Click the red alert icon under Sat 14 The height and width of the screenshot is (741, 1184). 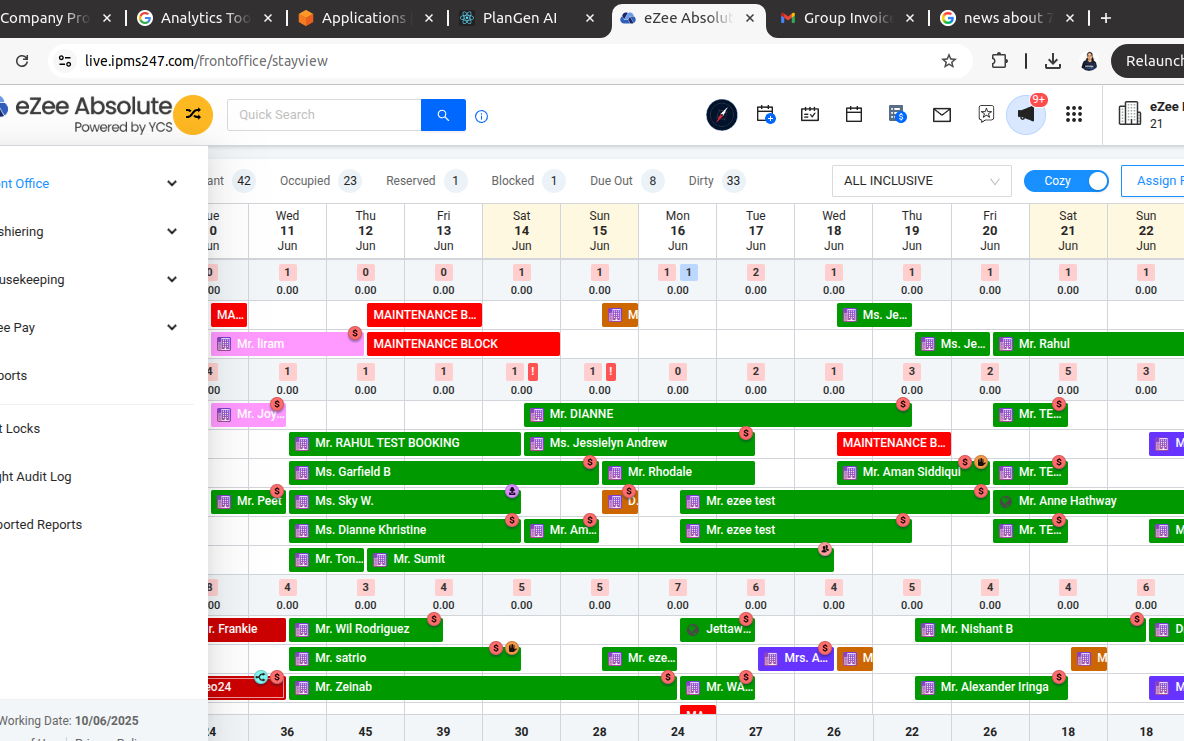[533, 371]
